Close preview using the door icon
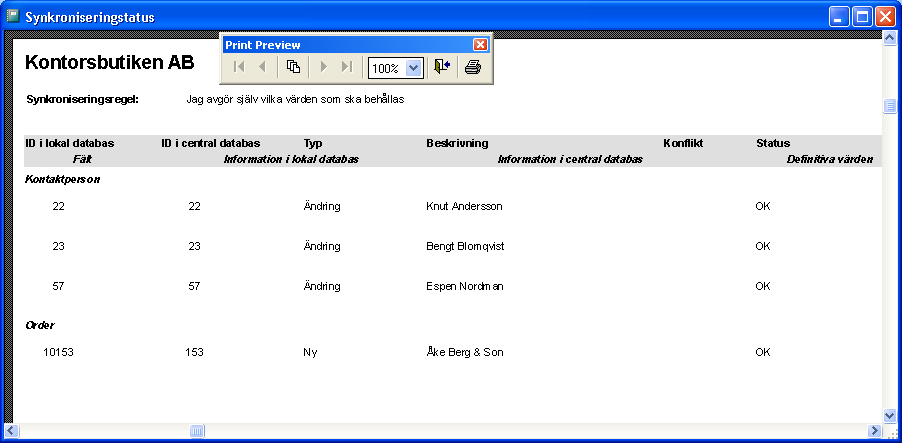Viewport: 902px width, 443px height. [x=442, y=67]
